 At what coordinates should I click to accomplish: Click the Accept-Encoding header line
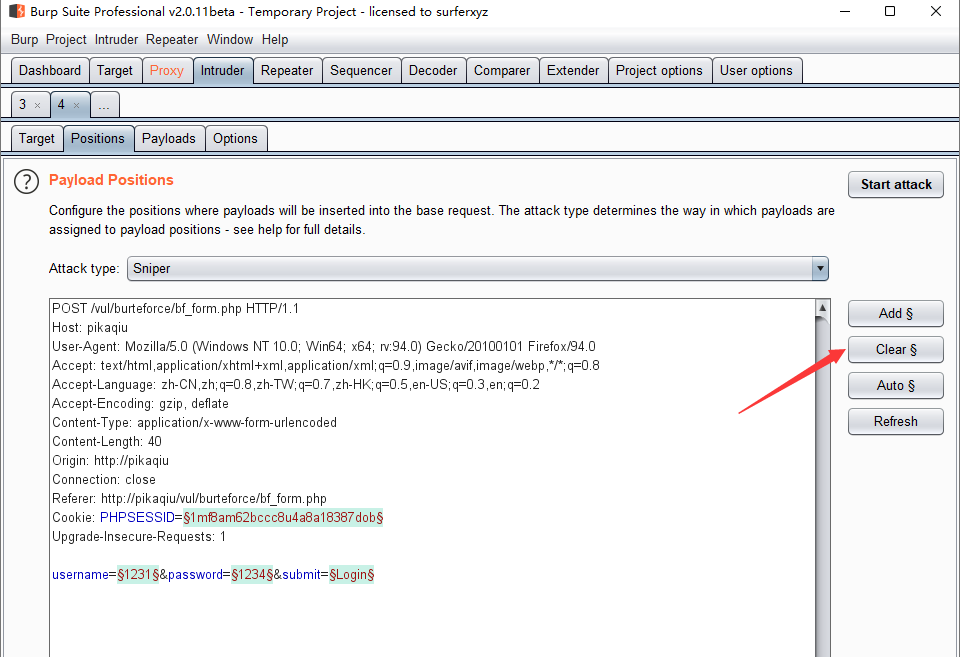(x=140, y=404)
